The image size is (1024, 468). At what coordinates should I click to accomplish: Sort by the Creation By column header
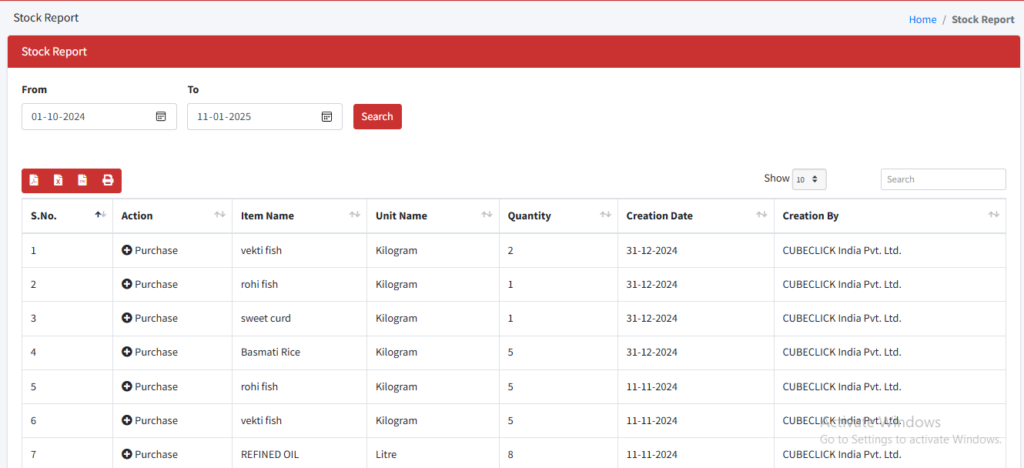click(x=889, y=216)
